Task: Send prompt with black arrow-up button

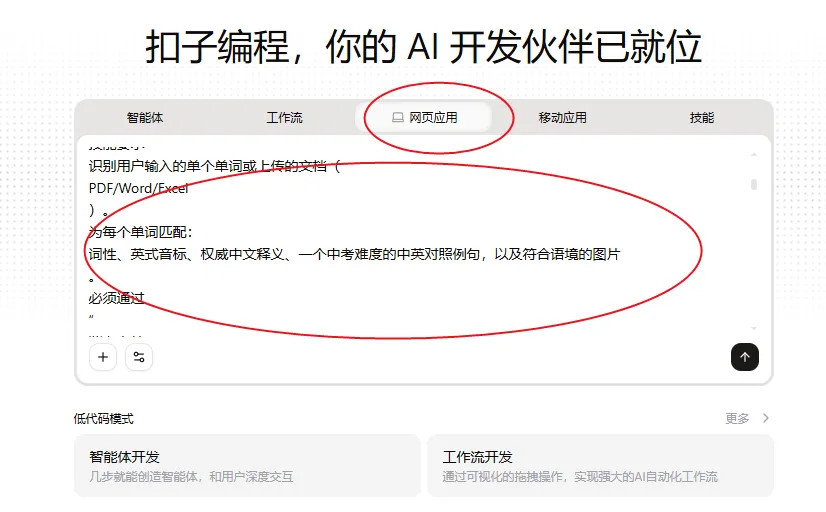Action: point(745,357)
